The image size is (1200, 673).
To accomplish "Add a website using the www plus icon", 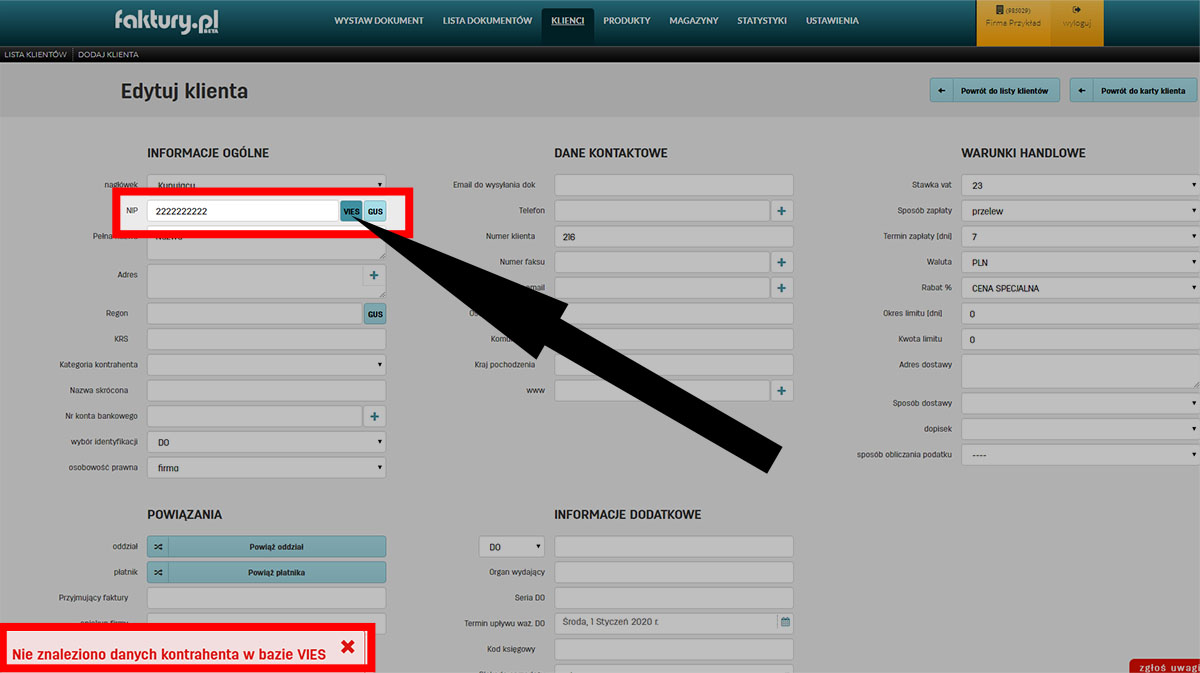I will (782, 391).
